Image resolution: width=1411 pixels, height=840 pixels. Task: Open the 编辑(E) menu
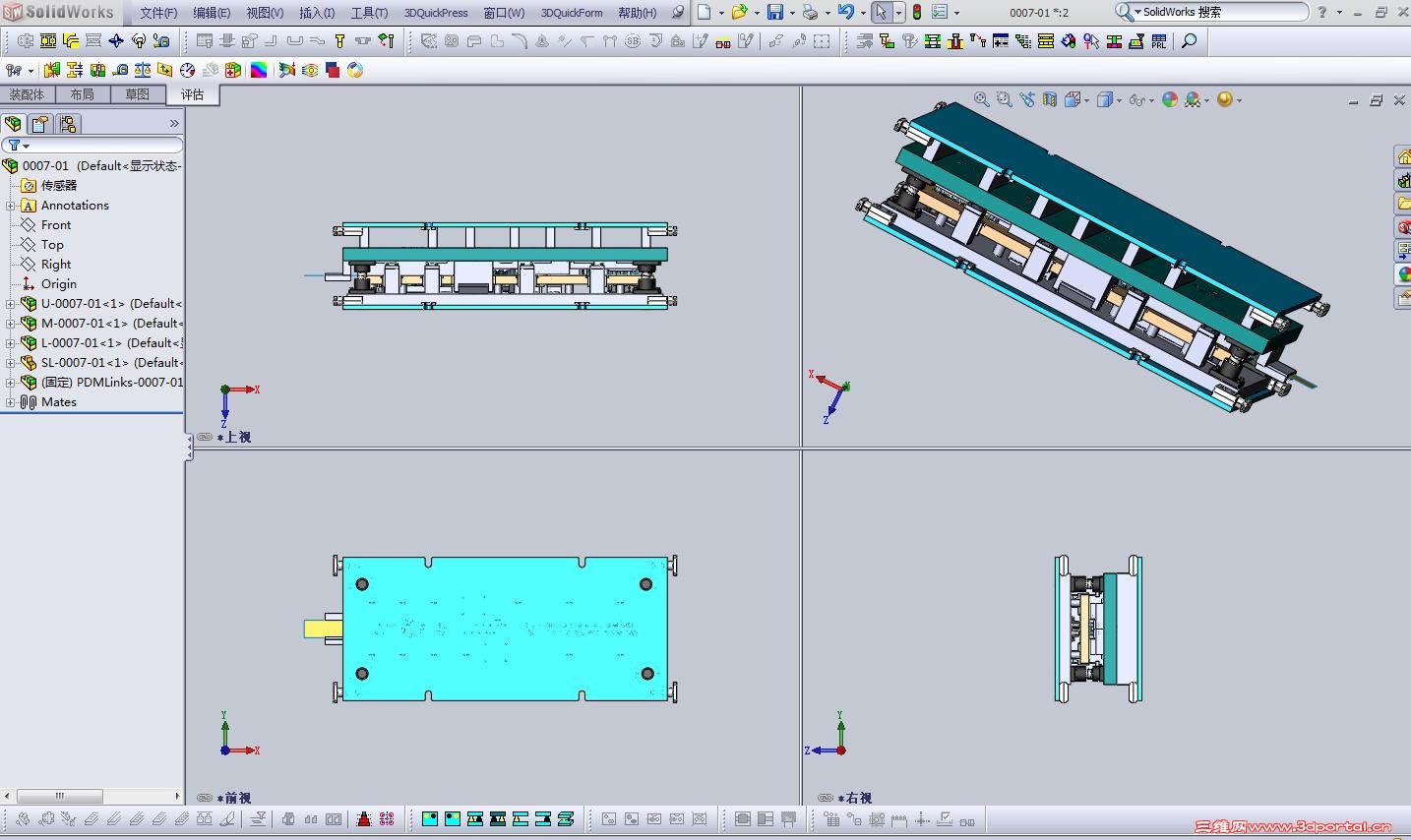[x=212, y=13]
